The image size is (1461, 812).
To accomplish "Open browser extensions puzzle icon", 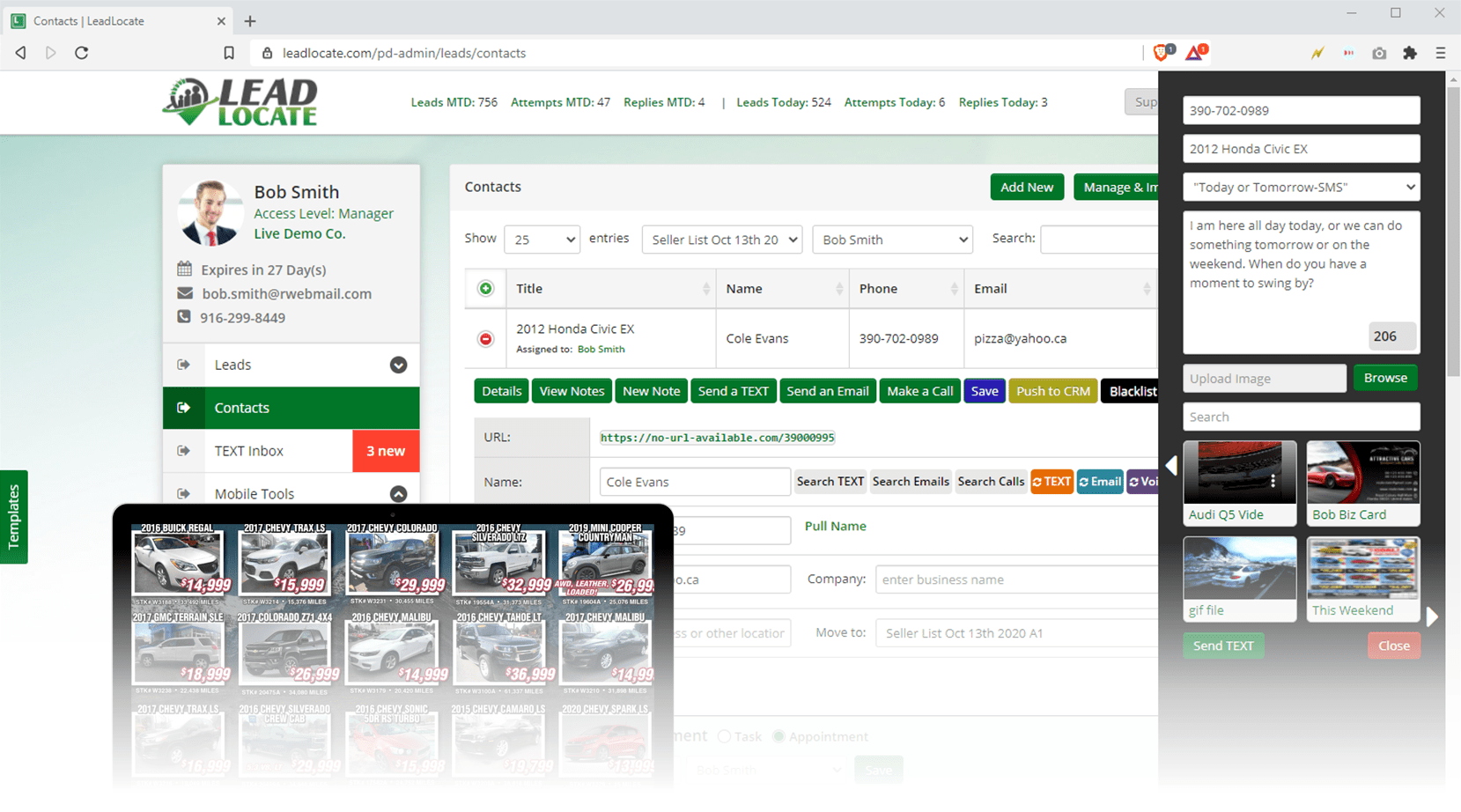I will point(1410,53).
